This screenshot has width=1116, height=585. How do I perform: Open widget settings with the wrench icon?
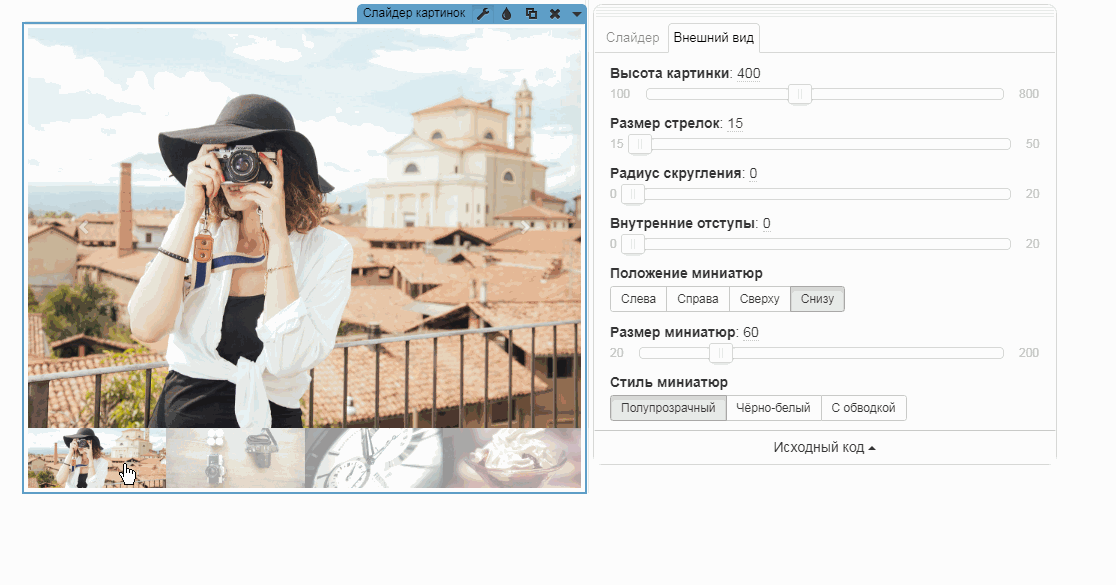tap(483, 13)
